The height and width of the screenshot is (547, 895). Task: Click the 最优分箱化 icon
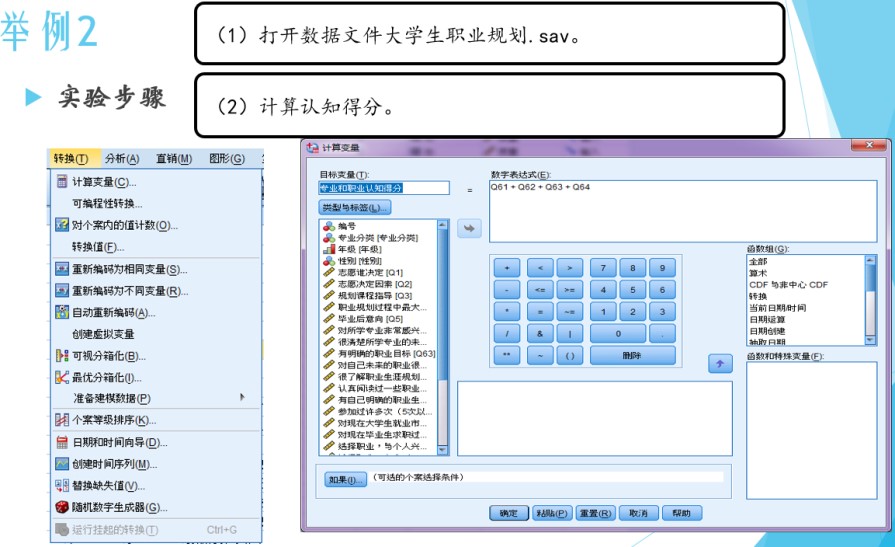coord(61,378)
